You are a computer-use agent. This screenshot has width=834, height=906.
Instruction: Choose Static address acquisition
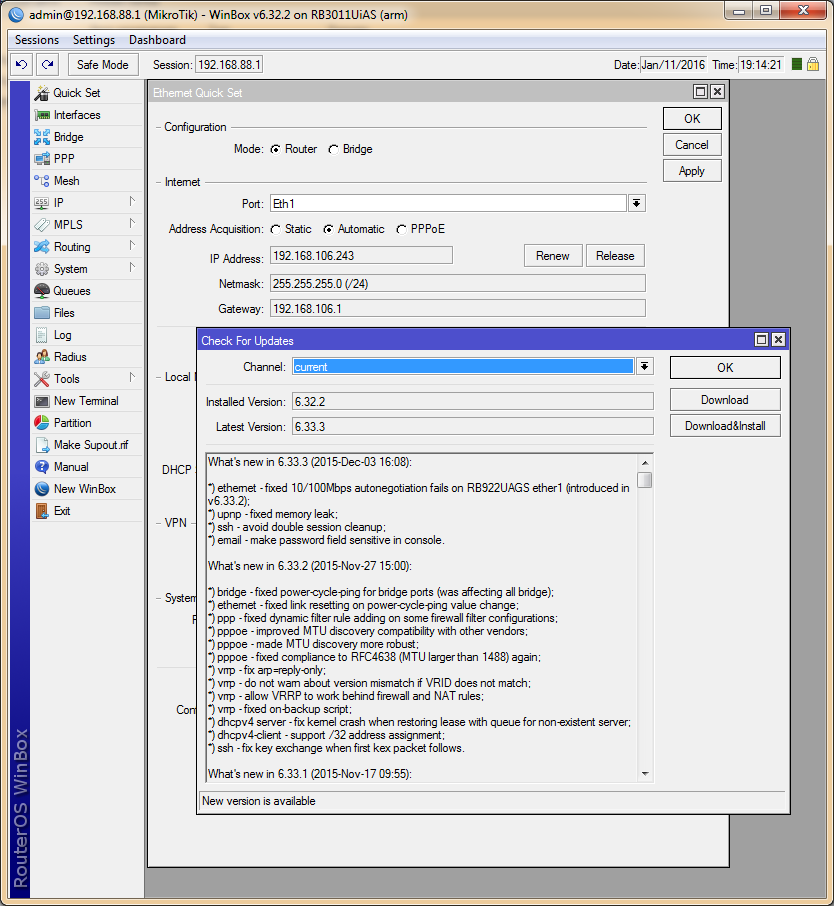pos(275,230)
